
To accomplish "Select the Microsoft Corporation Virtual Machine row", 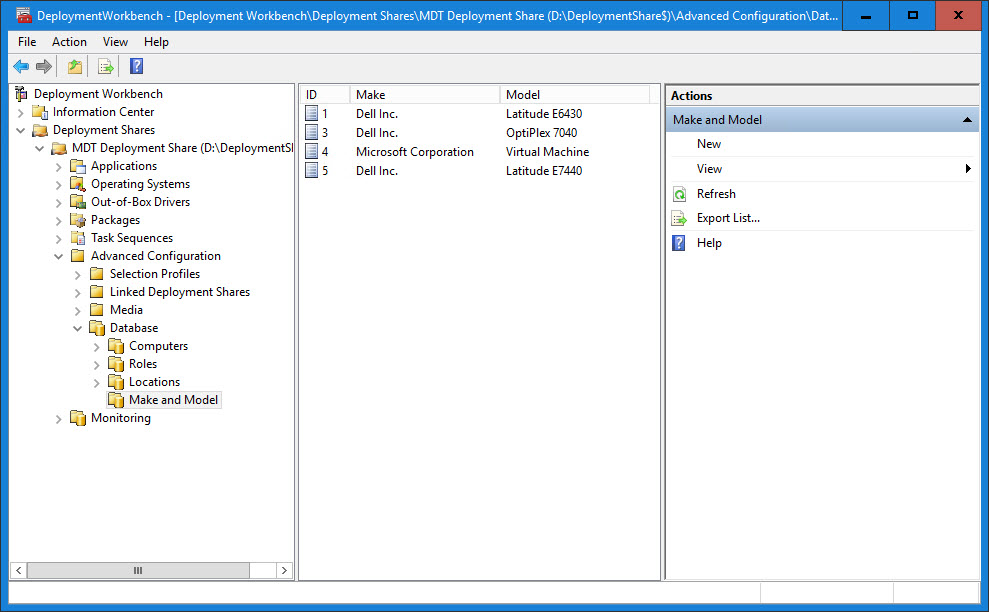I will [x=414, y=152].
